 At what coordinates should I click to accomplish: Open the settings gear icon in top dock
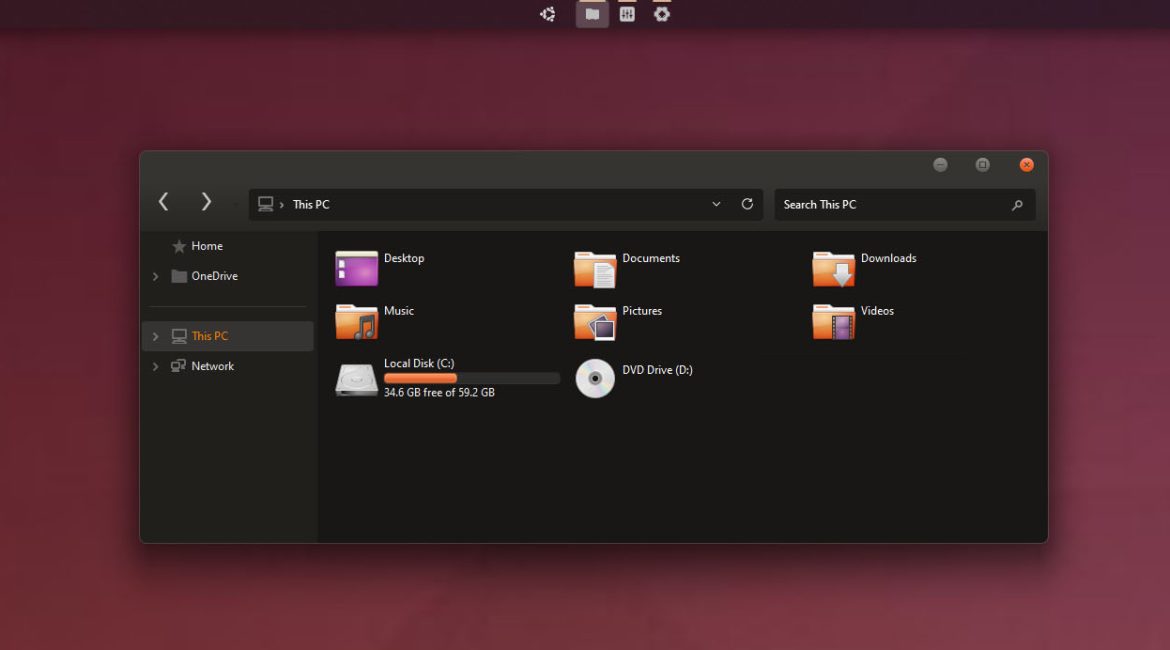(x=662, y=14)
